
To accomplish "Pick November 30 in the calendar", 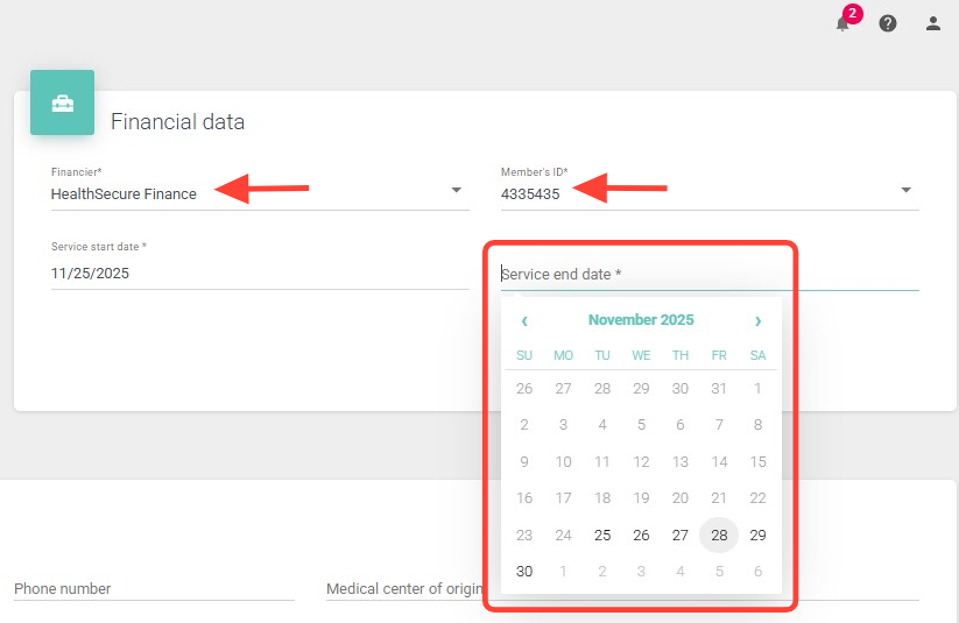I will 524,572.
